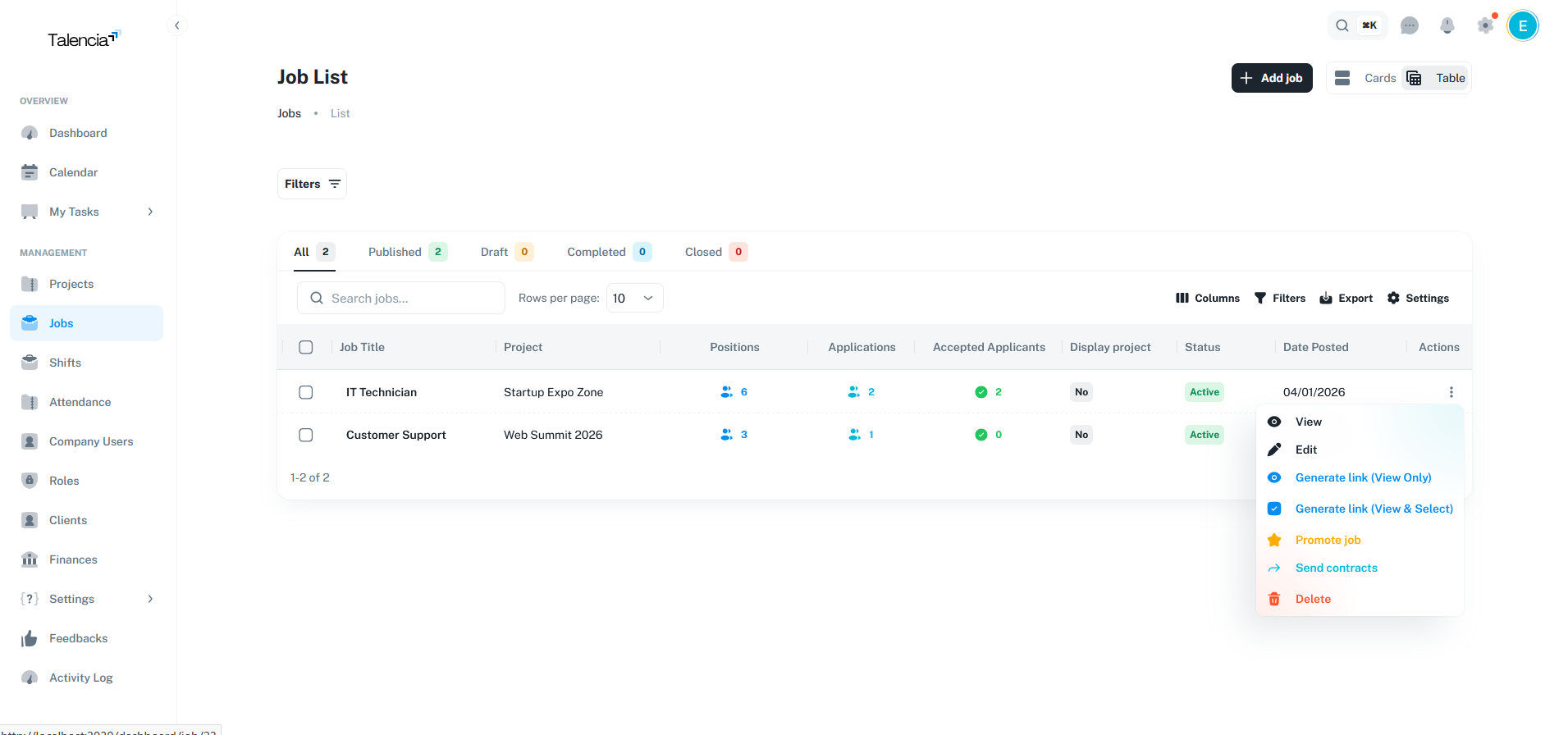Choose View in the context menu
The width and height of the screenshot is (1568, 735).
1360,422
